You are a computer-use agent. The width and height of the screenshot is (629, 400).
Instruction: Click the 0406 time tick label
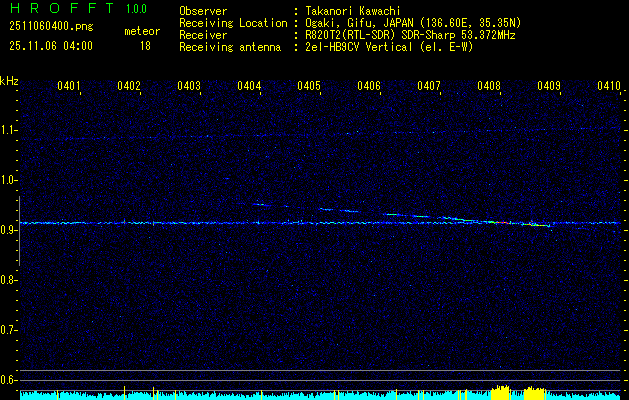click(369, 87)
